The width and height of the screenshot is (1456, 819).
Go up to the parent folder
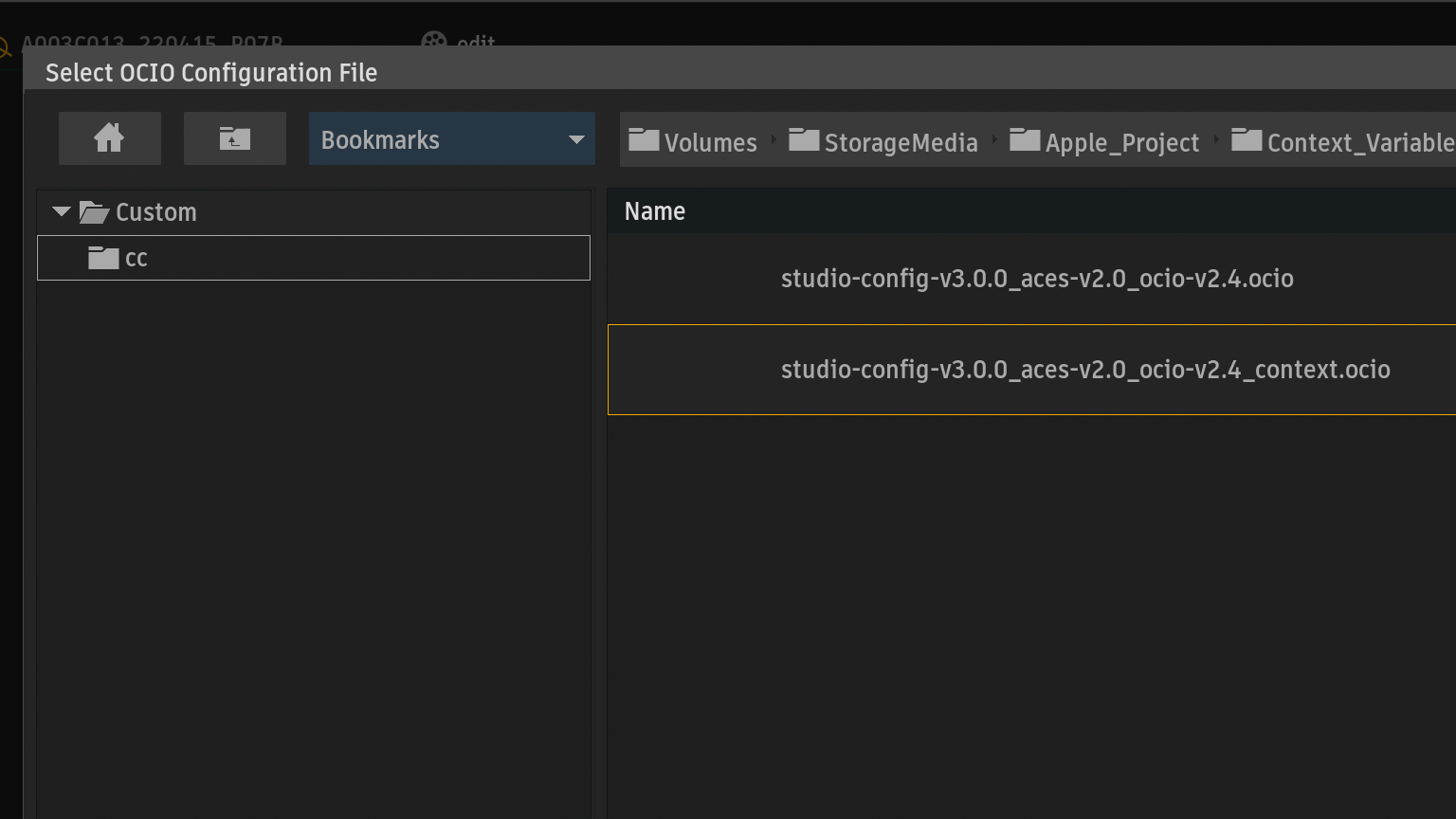234,138
